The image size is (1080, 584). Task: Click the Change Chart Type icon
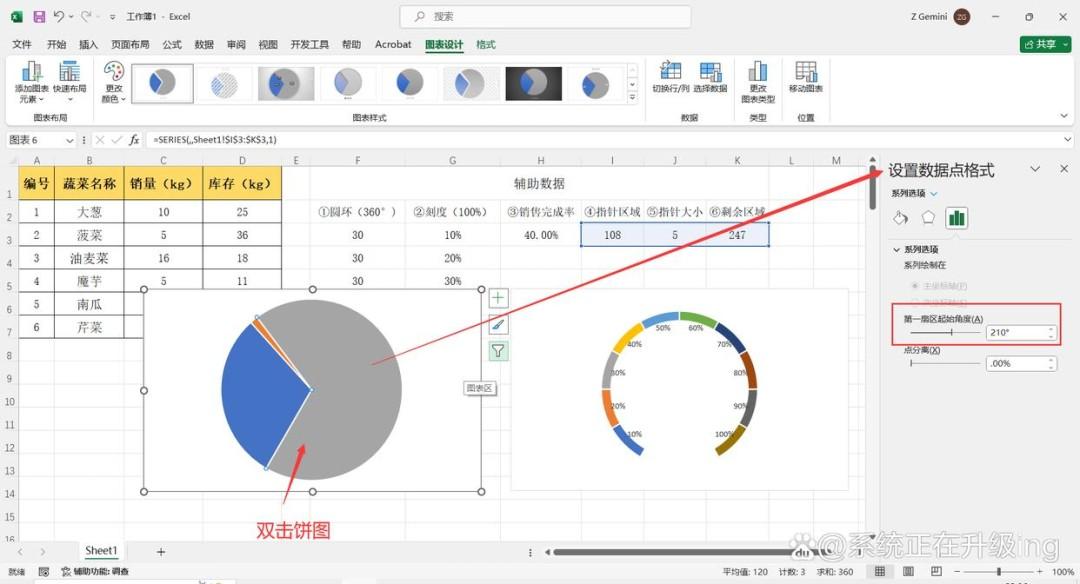758,81
